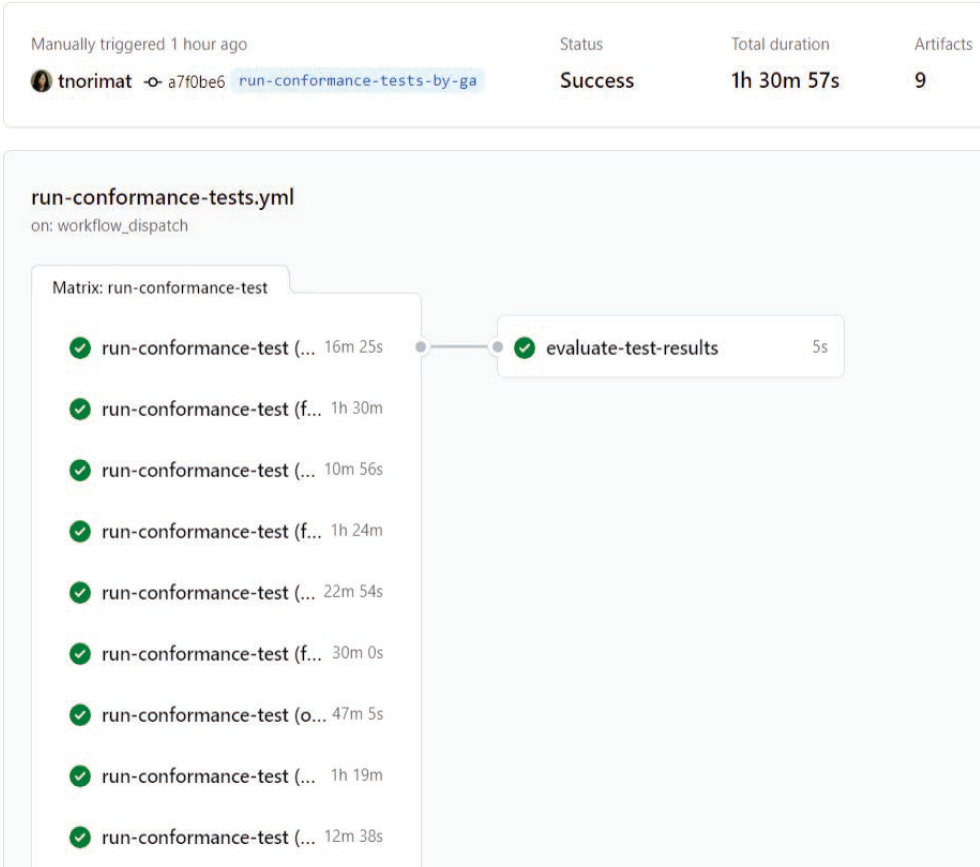This screenshot has width=980, height=867.
Task: Open commit a7f0be6
Action: point(196,81)
